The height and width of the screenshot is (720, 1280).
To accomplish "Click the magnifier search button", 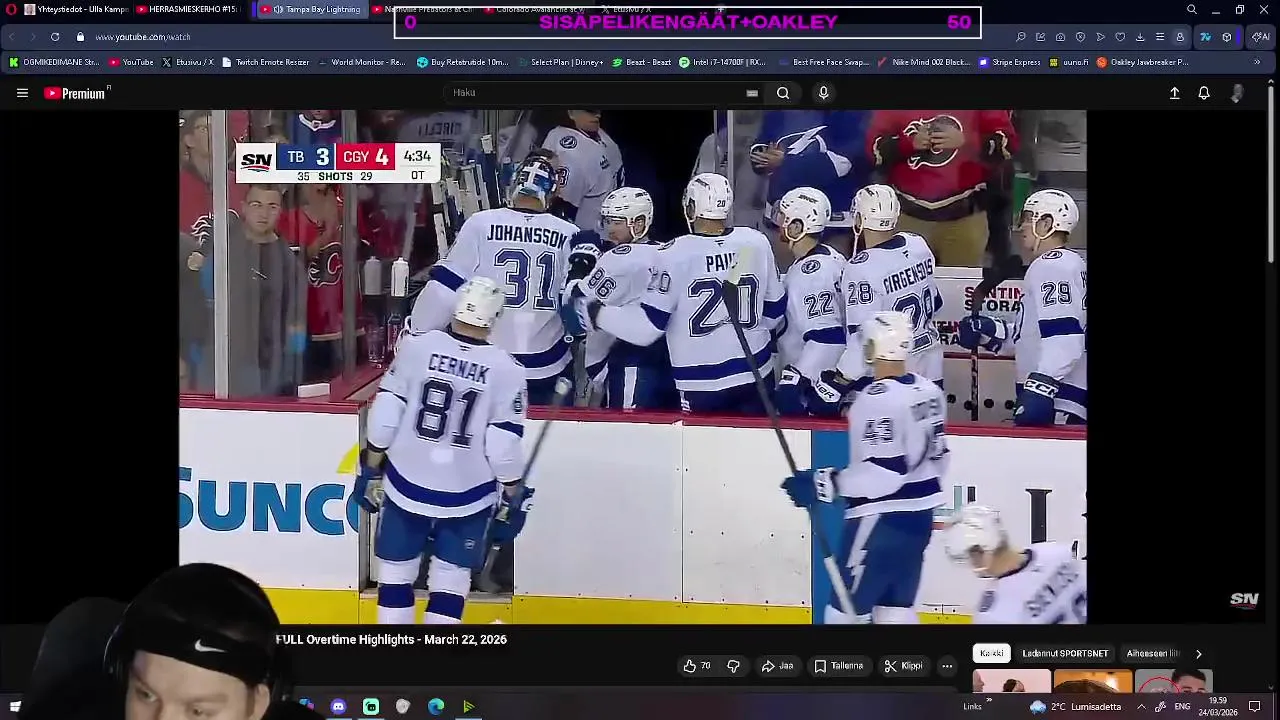I will click(x=783, y=93).
